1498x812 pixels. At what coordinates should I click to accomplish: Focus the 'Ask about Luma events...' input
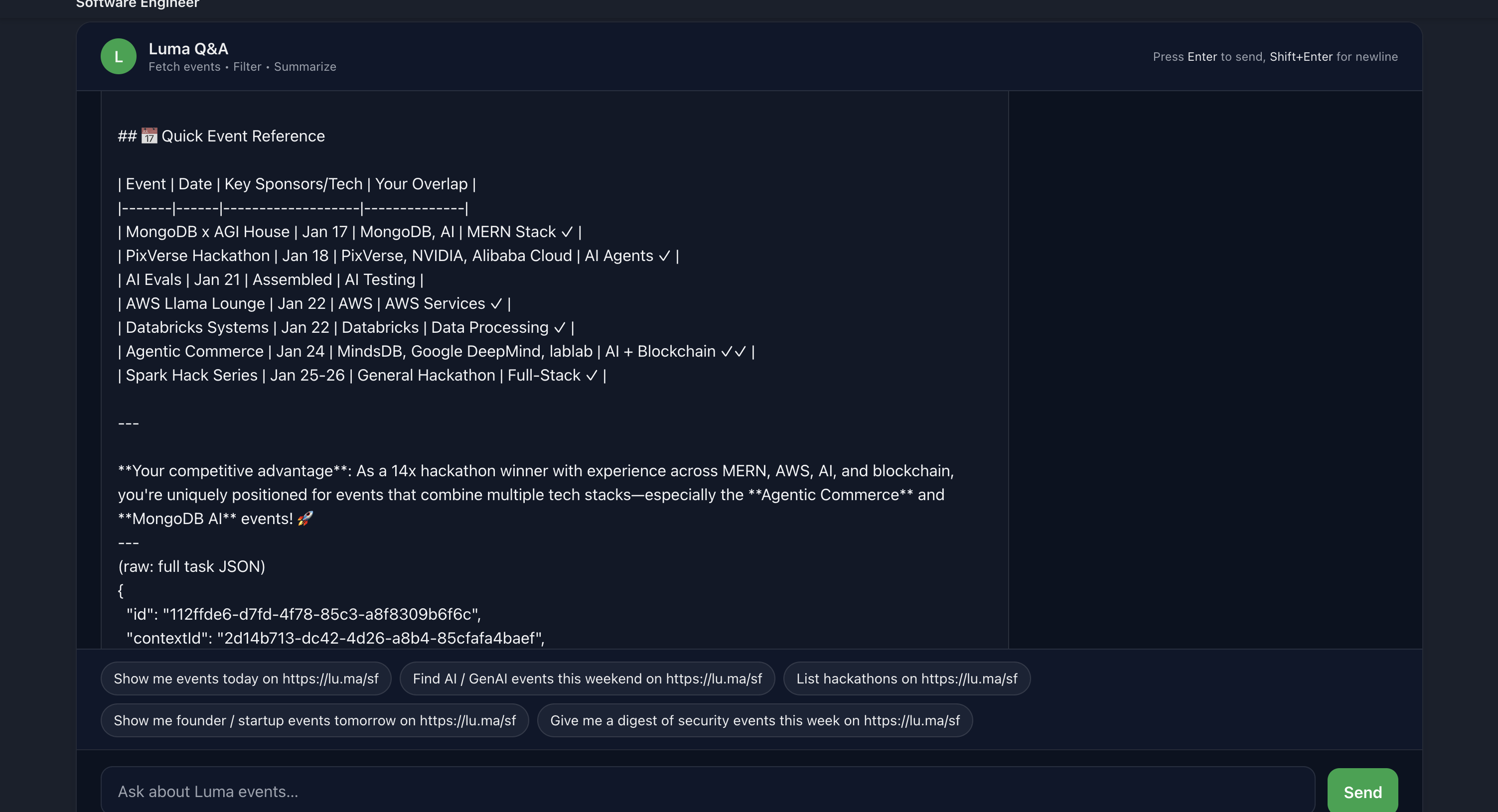[707, 791]
